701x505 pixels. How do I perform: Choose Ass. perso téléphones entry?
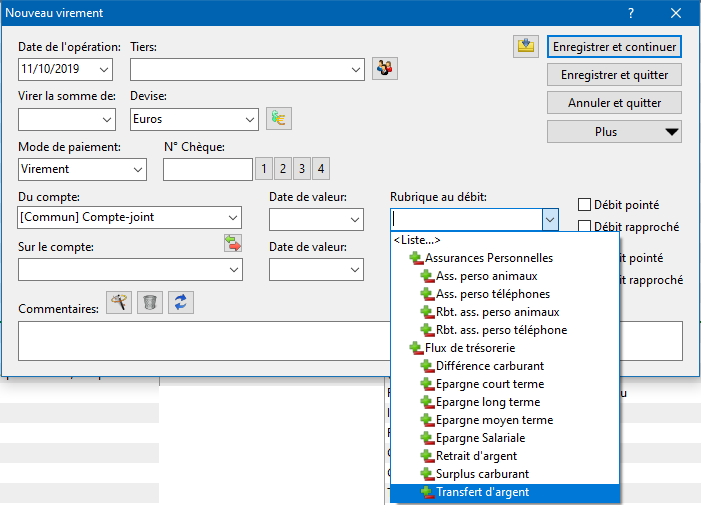pyautogui.click(x=505, y=294)
